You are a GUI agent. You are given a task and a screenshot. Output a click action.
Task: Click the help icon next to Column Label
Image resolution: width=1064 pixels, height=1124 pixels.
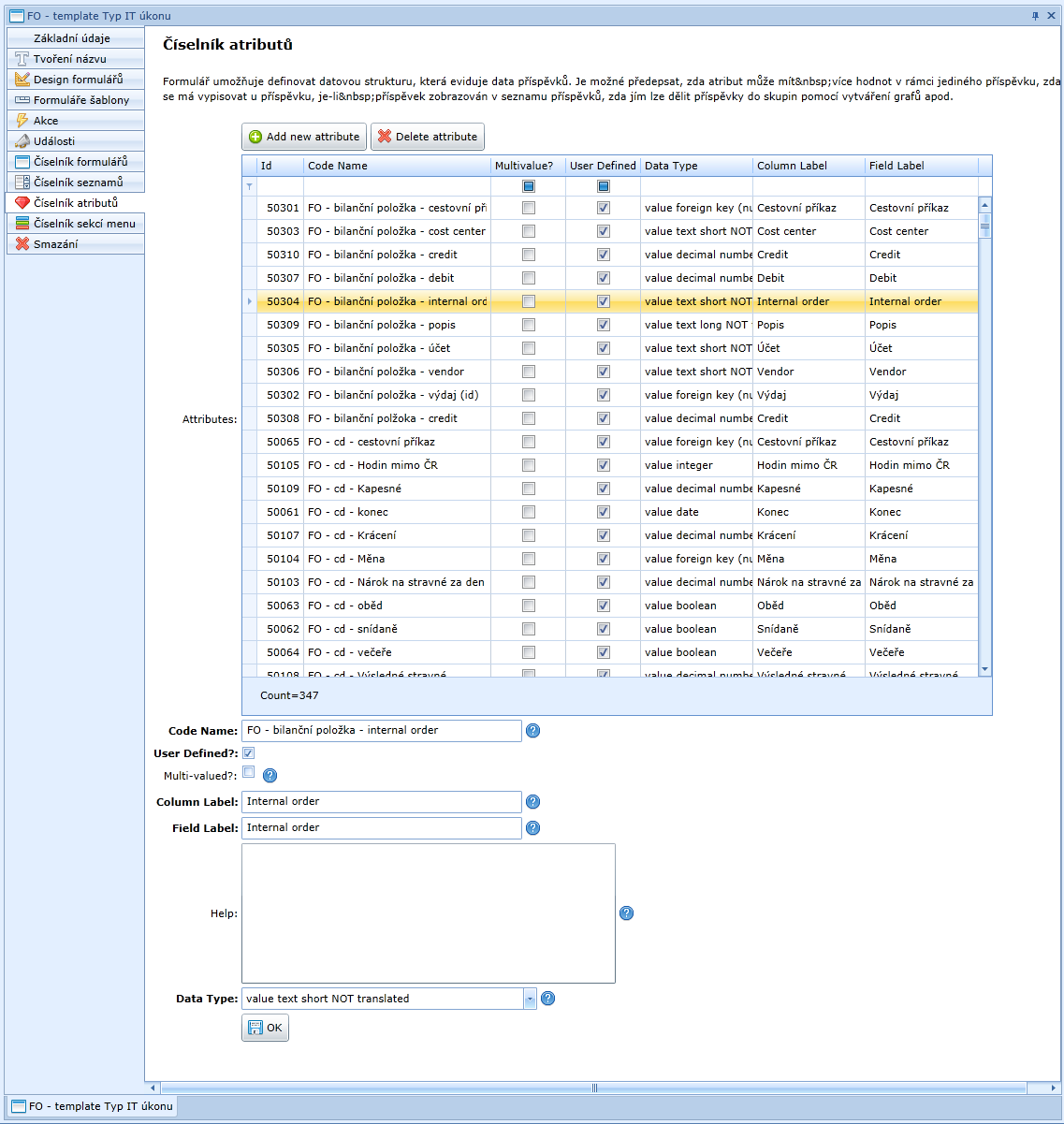point(532,802)
